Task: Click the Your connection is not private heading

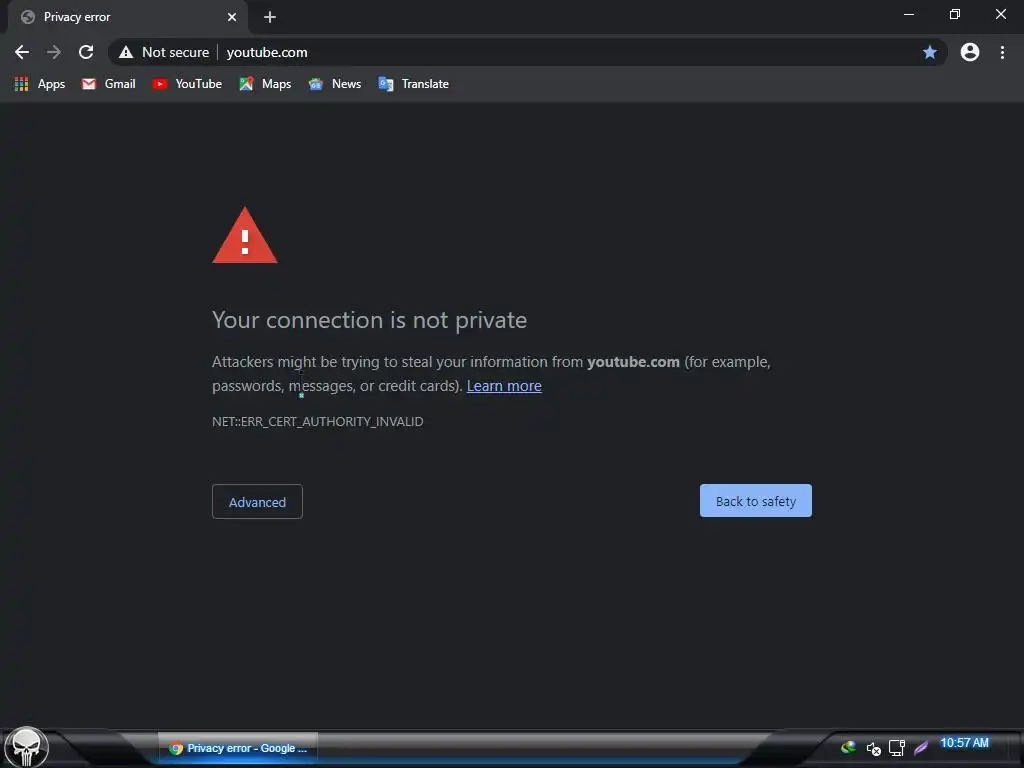Action: coord(370,320)
